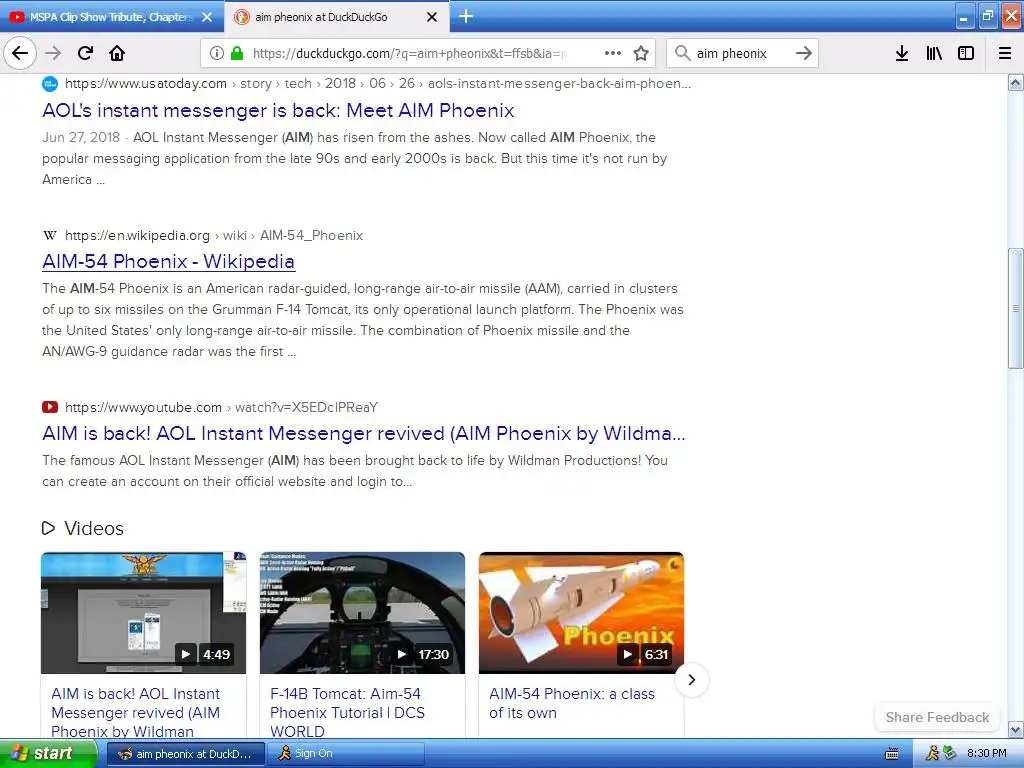The height and width of the screenshot is (768, 1024).
Task: Submit search with the go arrow
Action: click(804, 53)
